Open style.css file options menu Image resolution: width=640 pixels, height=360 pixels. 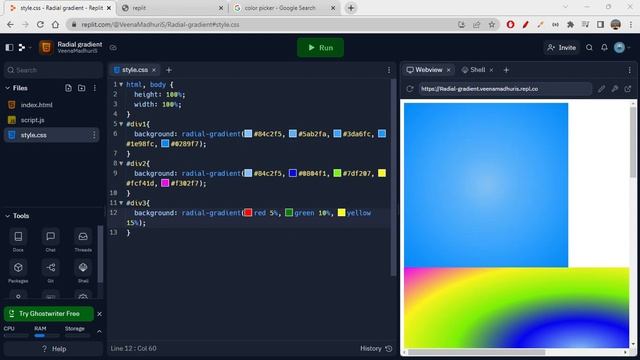(x=94, y=135)
